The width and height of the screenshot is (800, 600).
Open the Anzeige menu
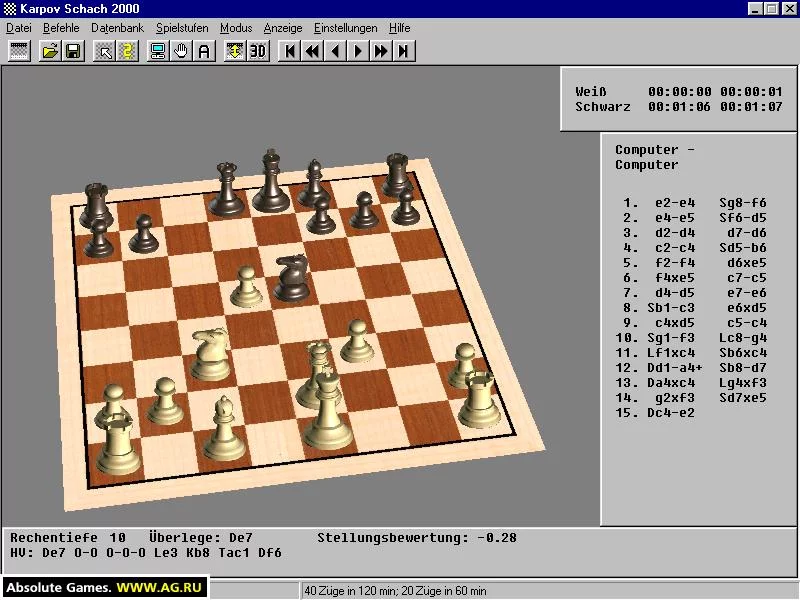click(283, 28)
